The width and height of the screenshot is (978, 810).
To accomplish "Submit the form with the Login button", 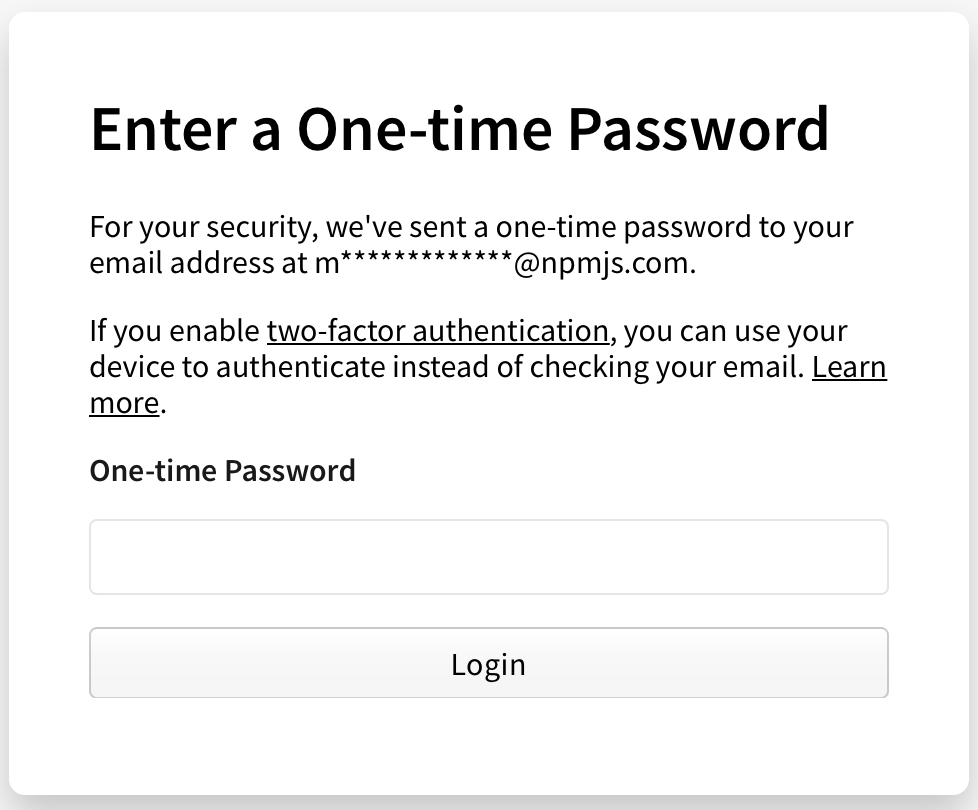I will [x=489, y=663].
